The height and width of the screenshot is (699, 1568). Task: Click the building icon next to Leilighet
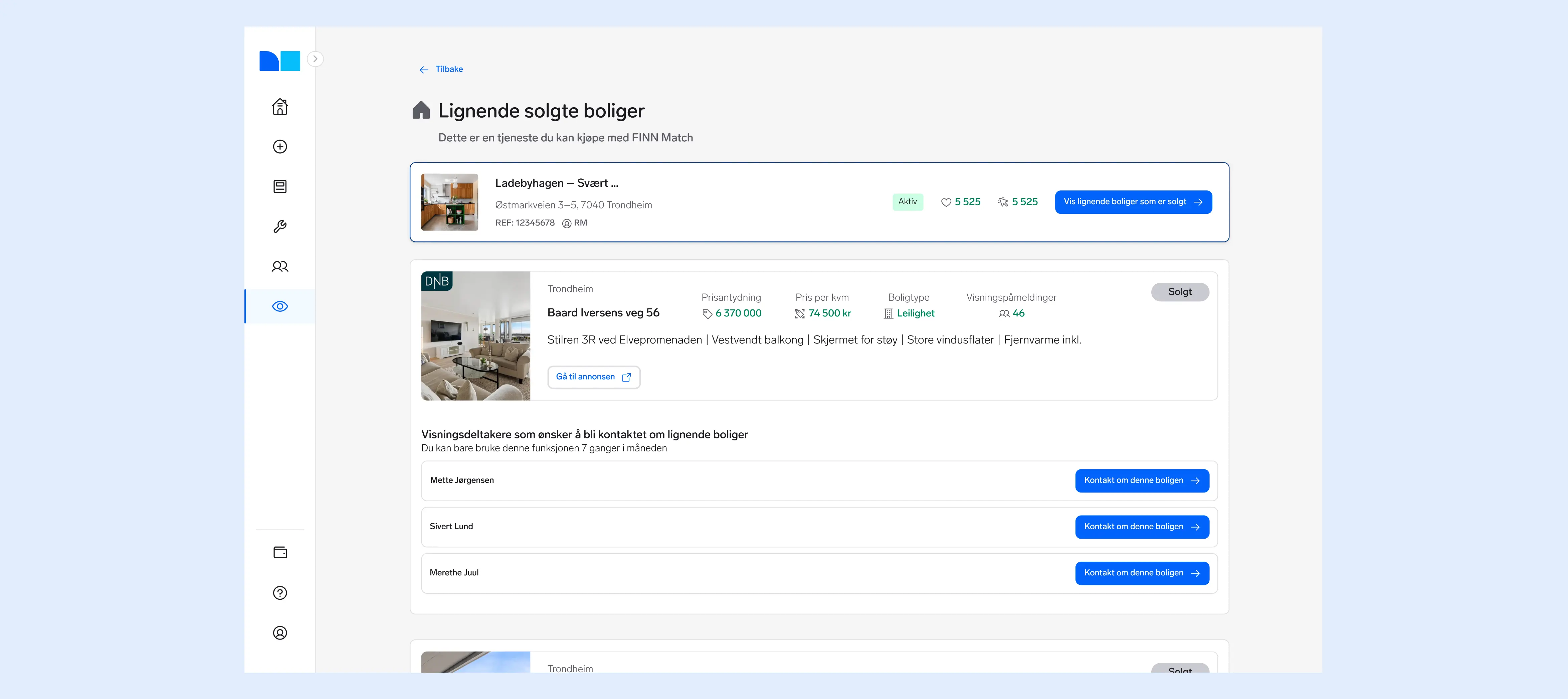coord(889,313)
